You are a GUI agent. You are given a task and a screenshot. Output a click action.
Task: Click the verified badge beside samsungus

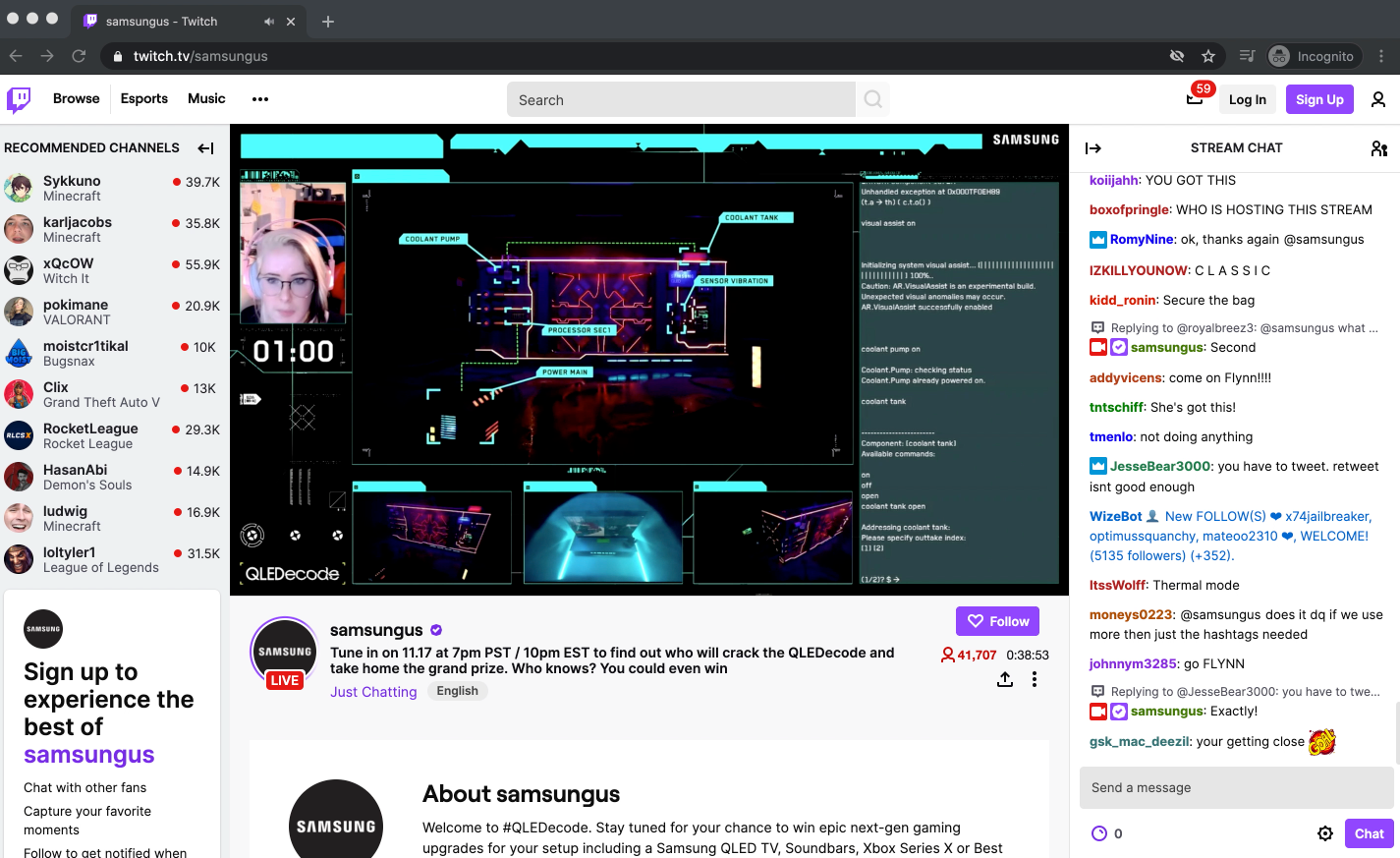[x=436, y=630]
